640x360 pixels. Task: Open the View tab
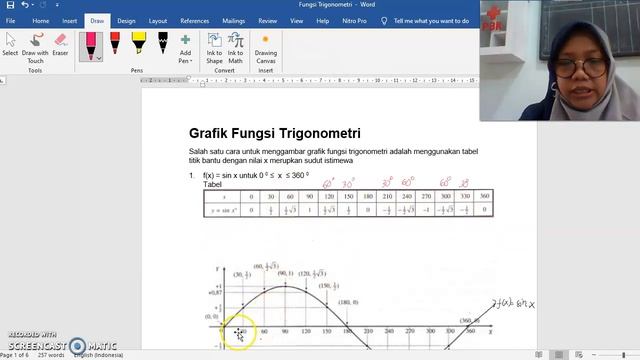pyautogui.click(x=296, y=21)
